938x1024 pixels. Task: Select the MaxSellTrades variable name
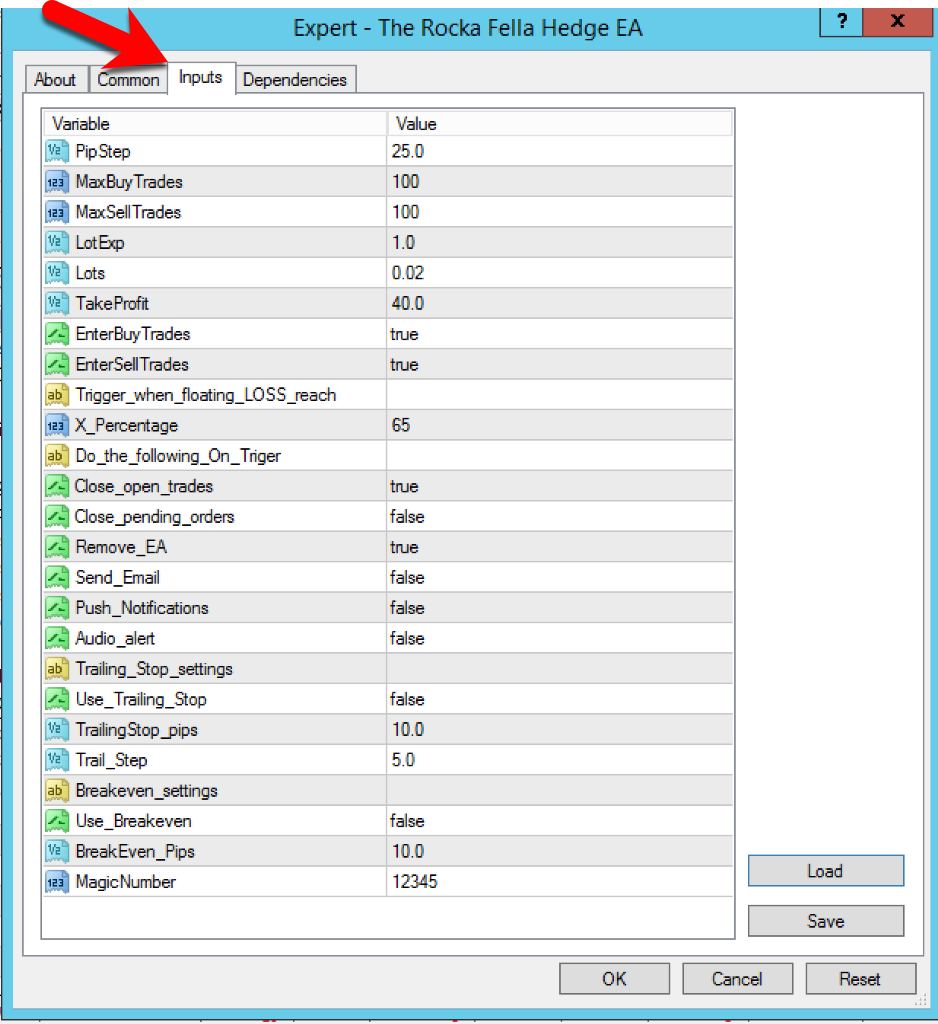(128, 212)
